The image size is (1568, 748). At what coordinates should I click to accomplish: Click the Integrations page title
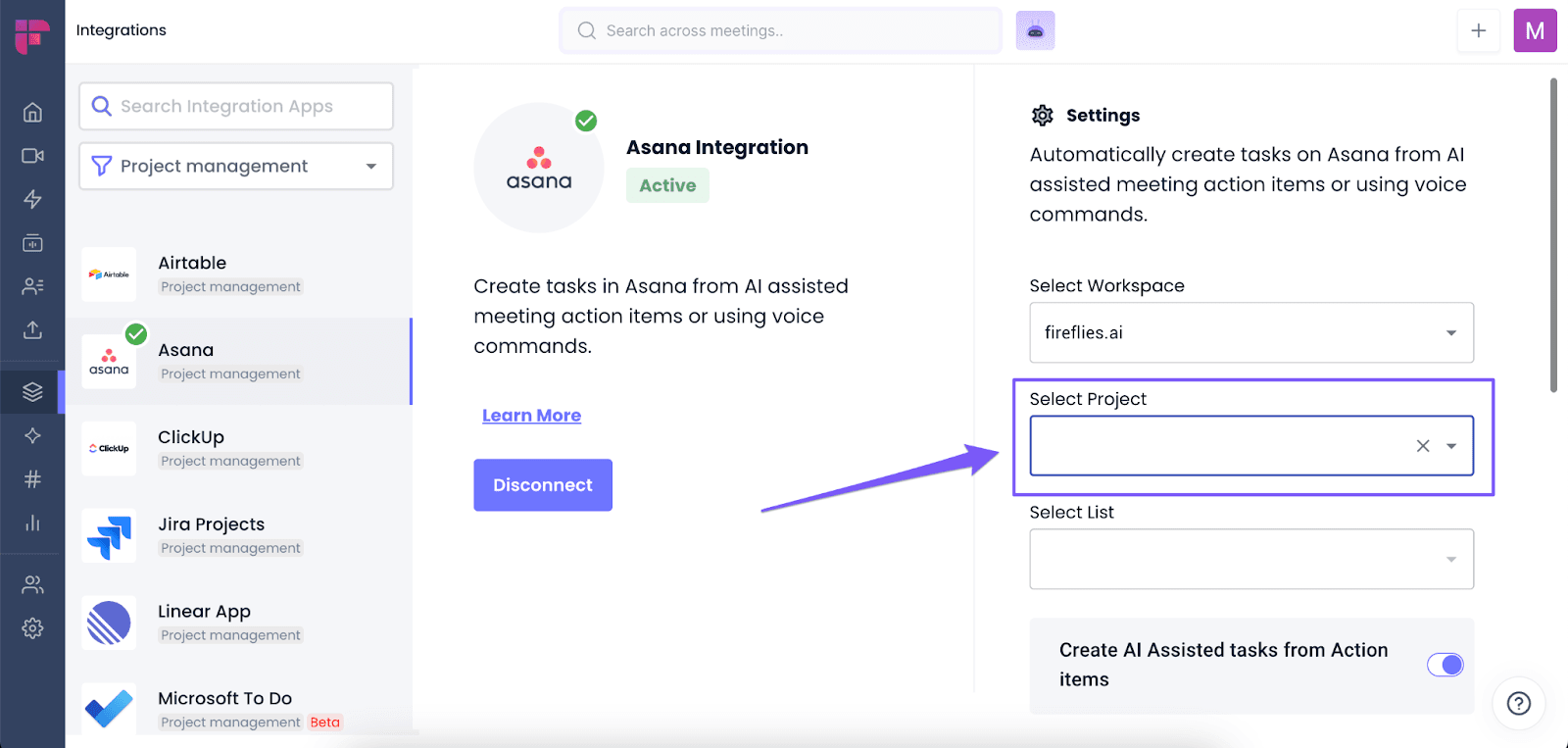click(x=122, y=30)
